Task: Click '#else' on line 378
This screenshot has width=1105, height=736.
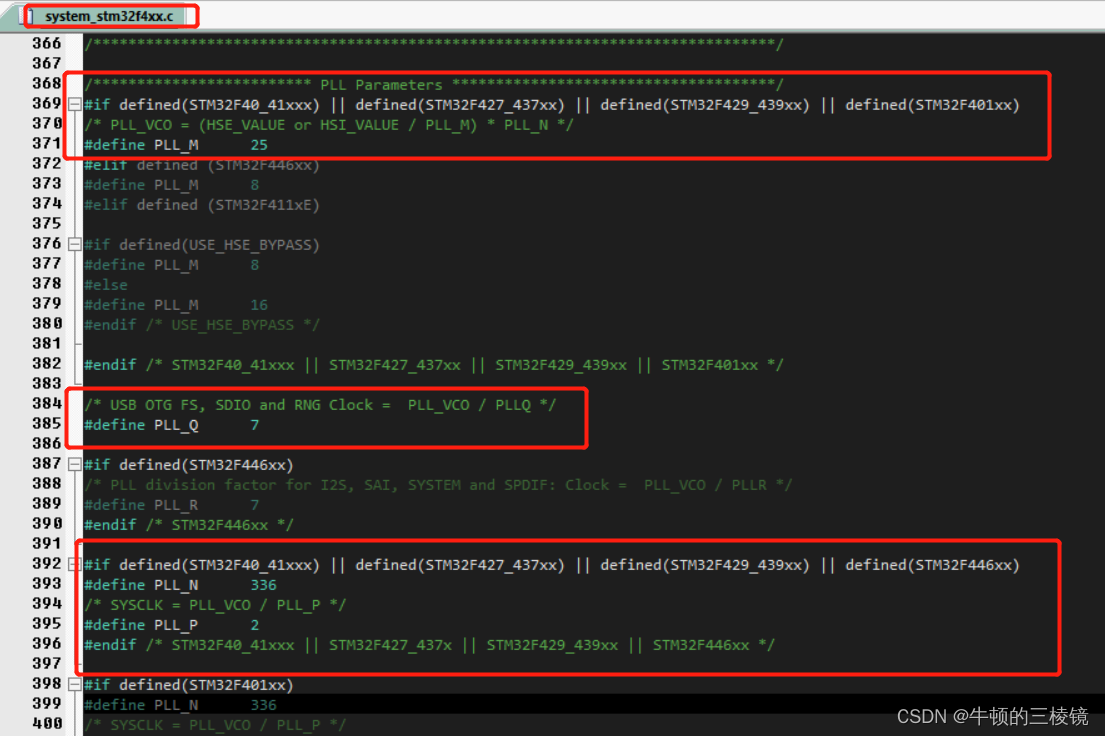Action: pos(106,285)
